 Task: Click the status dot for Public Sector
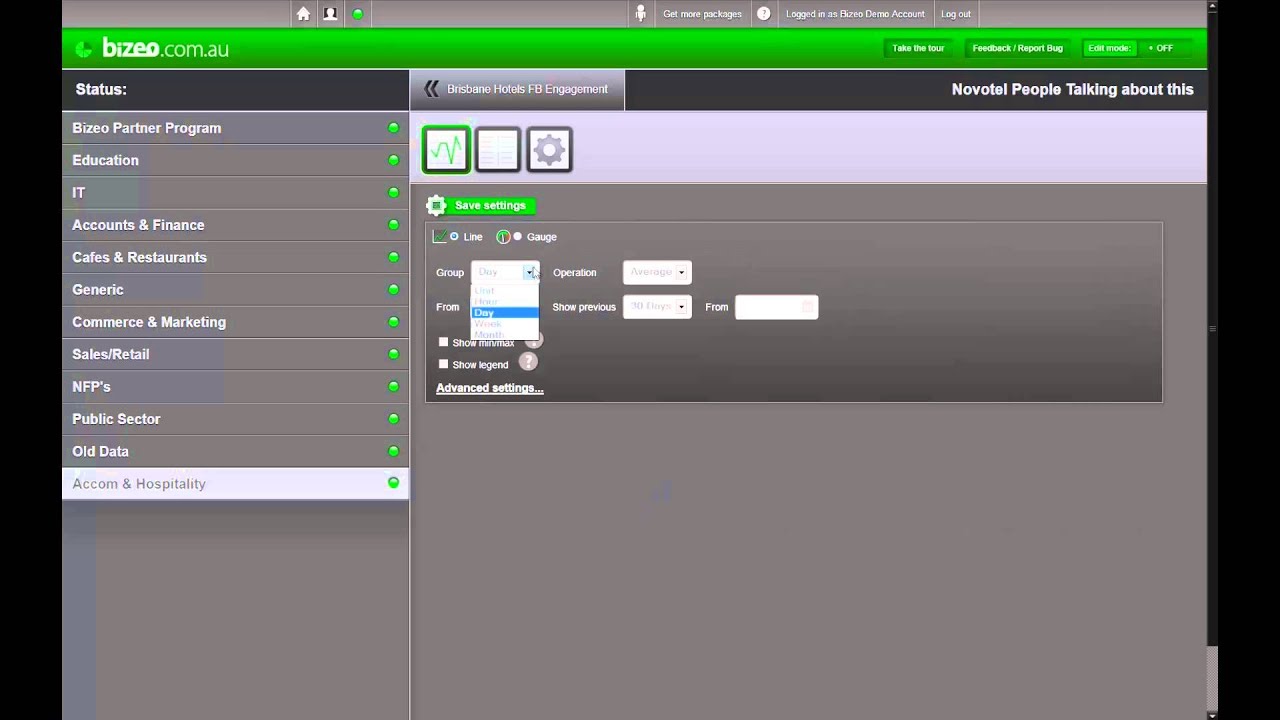point(393,419)
